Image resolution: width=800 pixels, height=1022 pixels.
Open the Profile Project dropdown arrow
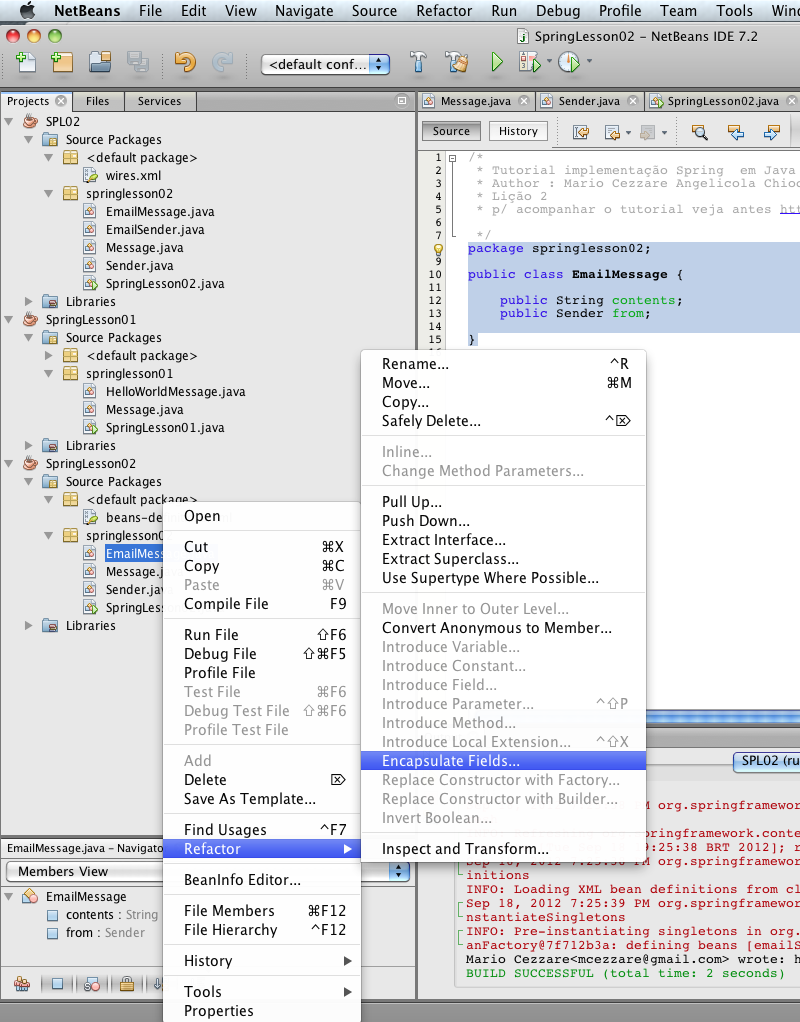[x=589, y=61]
